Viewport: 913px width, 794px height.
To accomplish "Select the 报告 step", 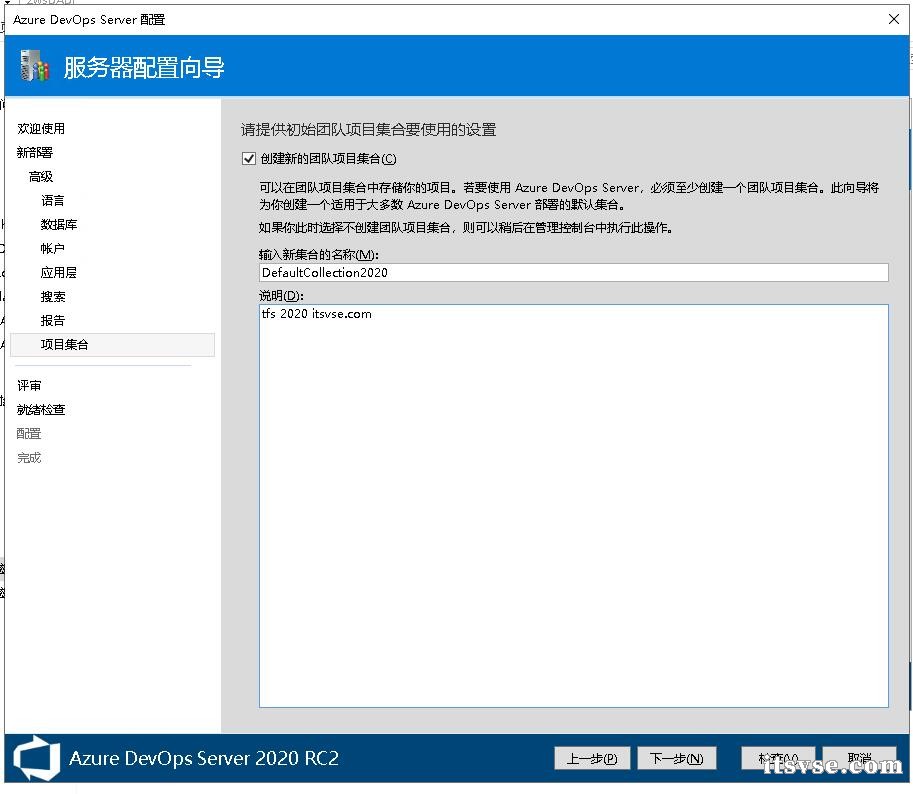I will coord(52,321).
